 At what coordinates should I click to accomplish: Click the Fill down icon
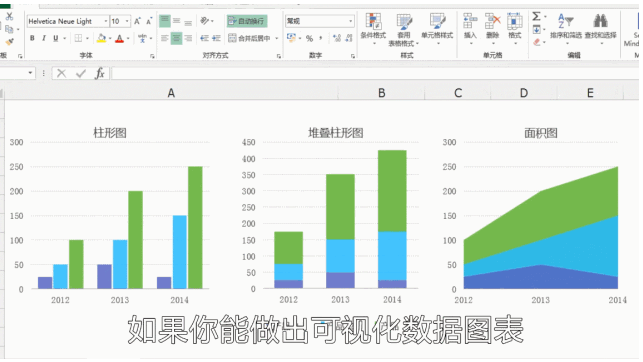pyautogui.click(x=536, y=29)
